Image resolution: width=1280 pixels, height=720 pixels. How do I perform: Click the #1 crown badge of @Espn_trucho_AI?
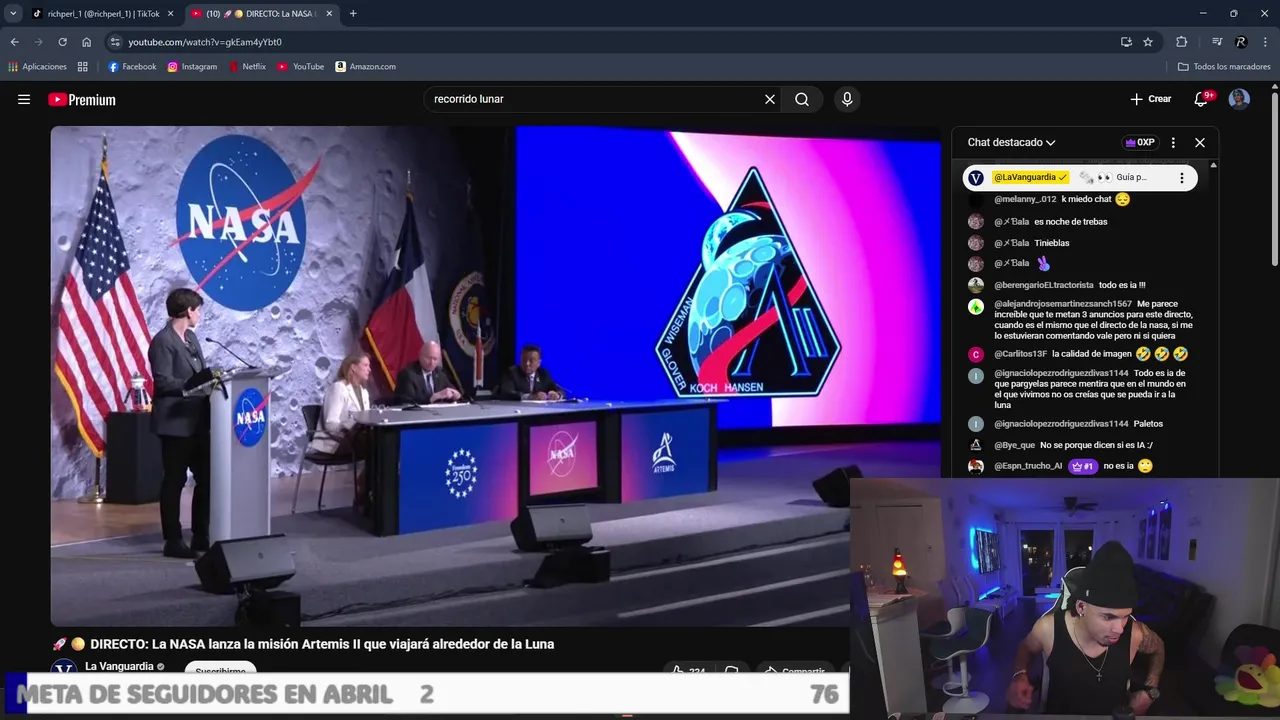pyautogui.click(x=1083, y=466)
